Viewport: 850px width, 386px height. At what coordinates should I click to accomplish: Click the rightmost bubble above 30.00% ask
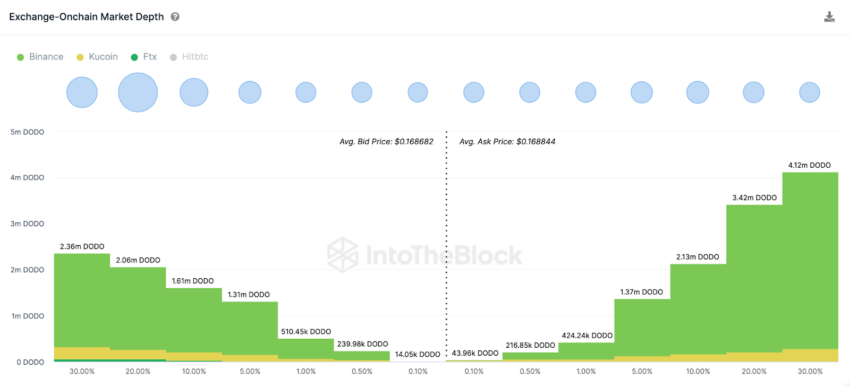click(809, 92)
